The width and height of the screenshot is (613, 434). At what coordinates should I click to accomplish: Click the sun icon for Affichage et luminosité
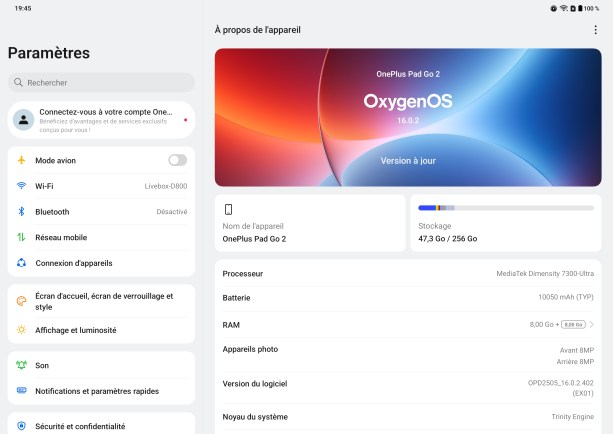pyautogui.click(x=22, y=330)
